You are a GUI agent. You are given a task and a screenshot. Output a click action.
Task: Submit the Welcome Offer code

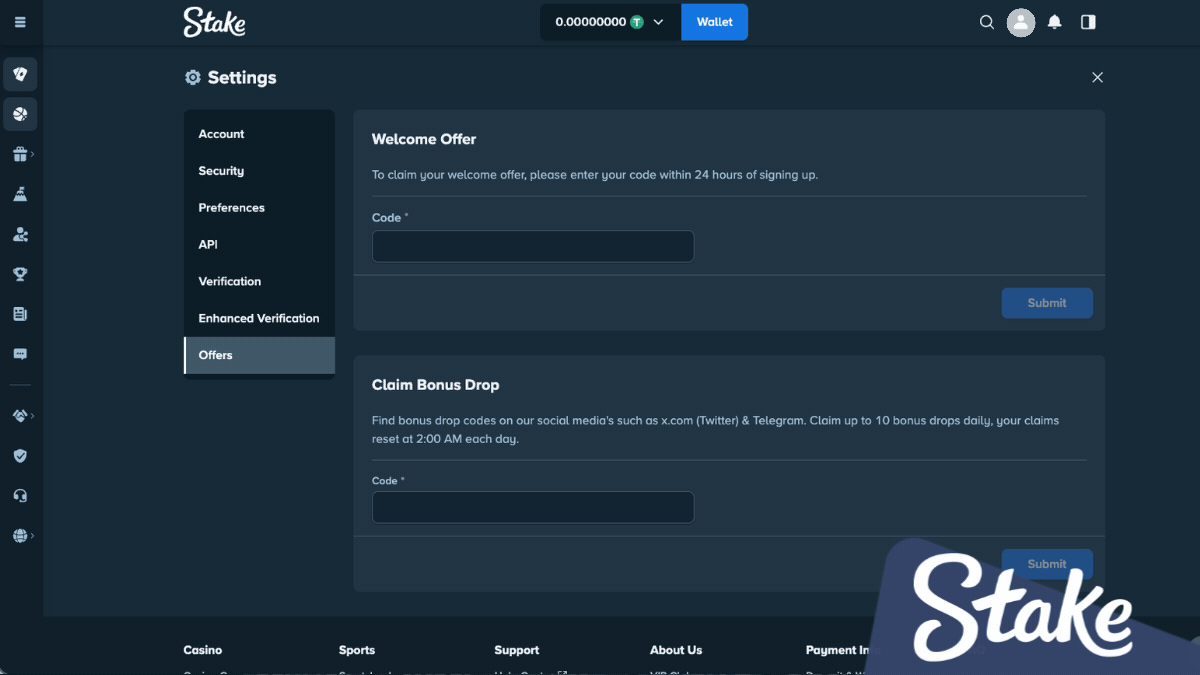point(1047,303)
